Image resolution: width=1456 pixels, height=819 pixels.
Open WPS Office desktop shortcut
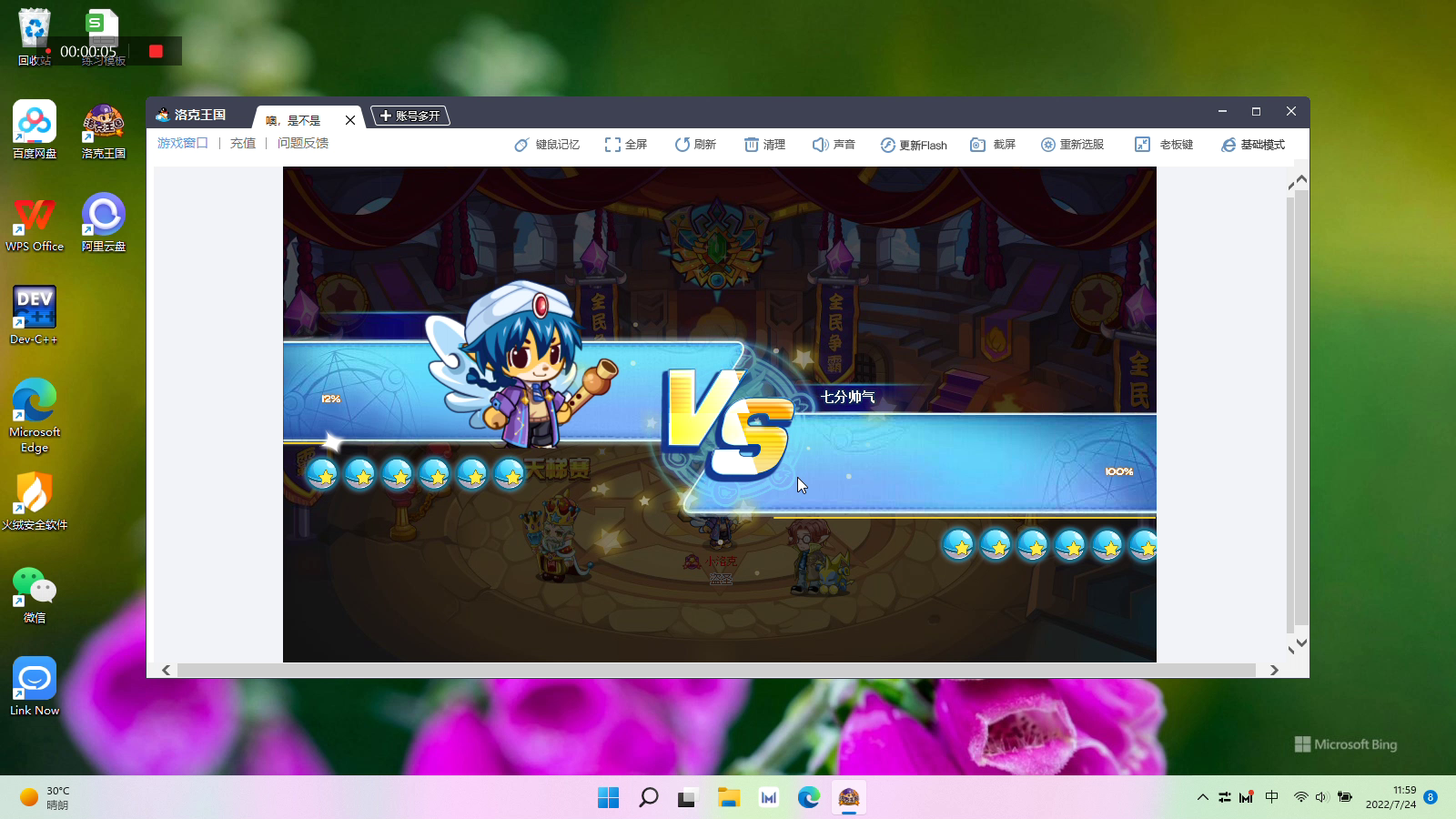(x=35, y=222)
